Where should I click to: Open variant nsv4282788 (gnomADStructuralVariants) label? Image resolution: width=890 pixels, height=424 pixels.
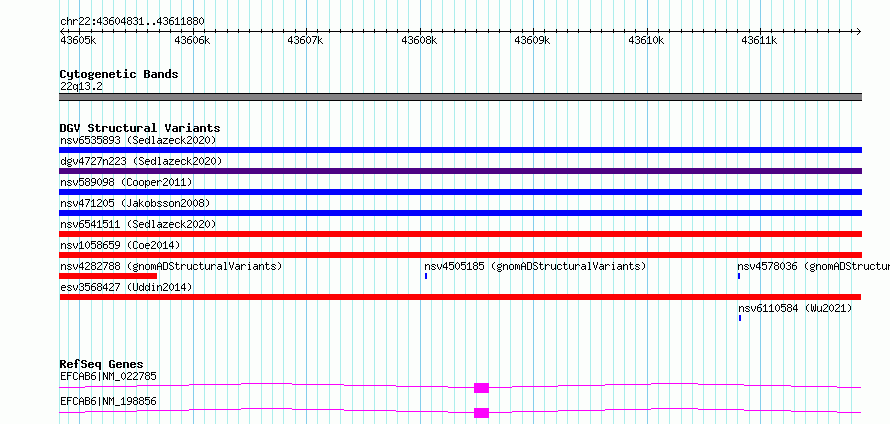[x=171, y=266]
